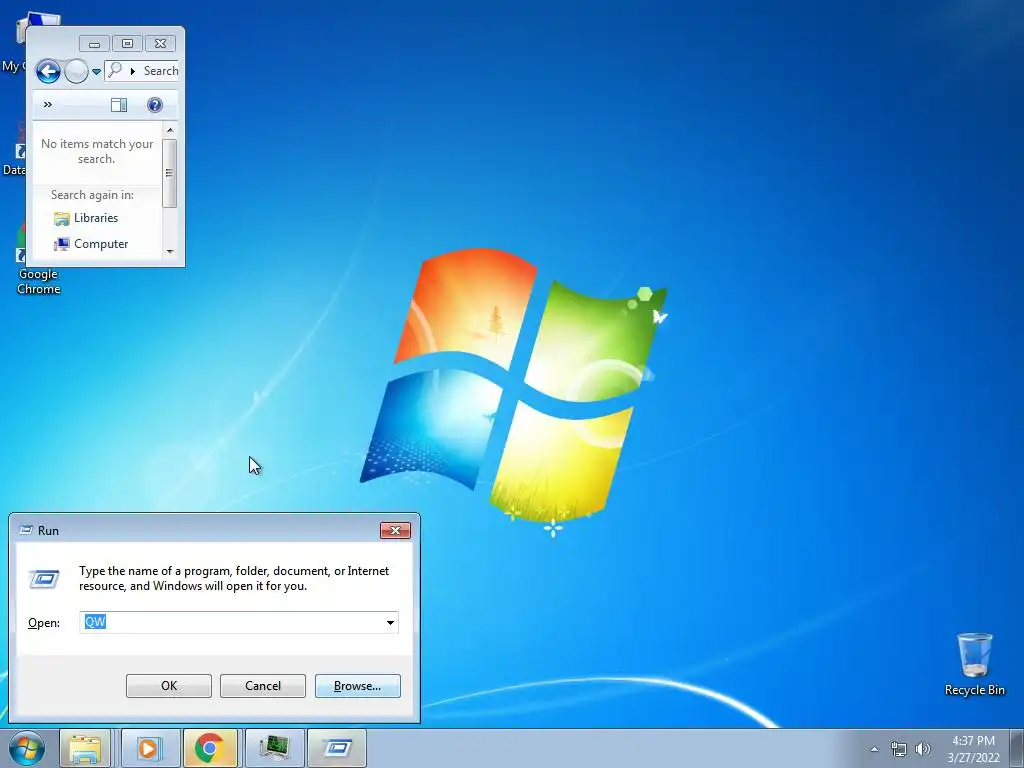Image resolution: width=1024 pixels, height=768 pixels.
Task: Click the Forward arrow in Explorer window
Action: pyautogui.click(x=76, y=71)
